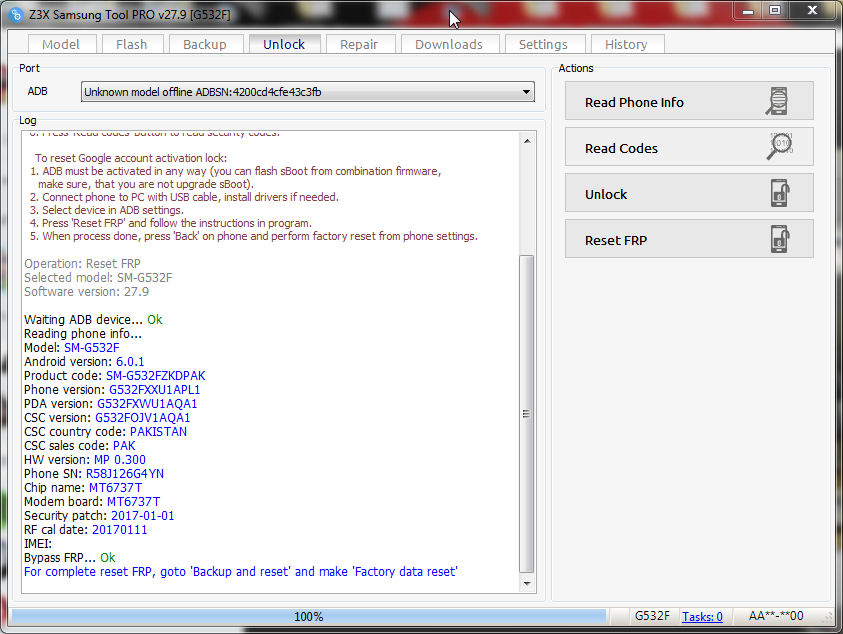The width and height of the screenshot is (843, 634).
Task: Click the Reset FRP button label
Action: pyautogui.click(x=616, y=240)
